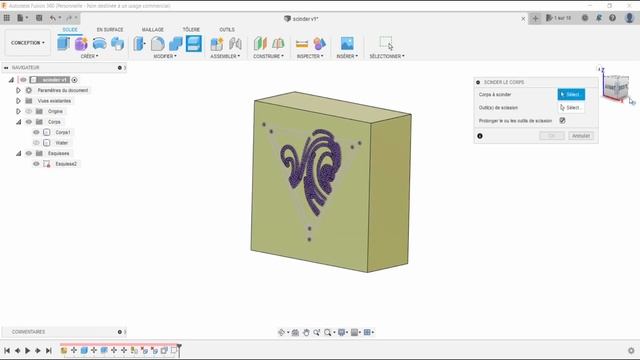Click timeline Play button
This screenshot has height=360, width=640.
click(x=27, y=351)
